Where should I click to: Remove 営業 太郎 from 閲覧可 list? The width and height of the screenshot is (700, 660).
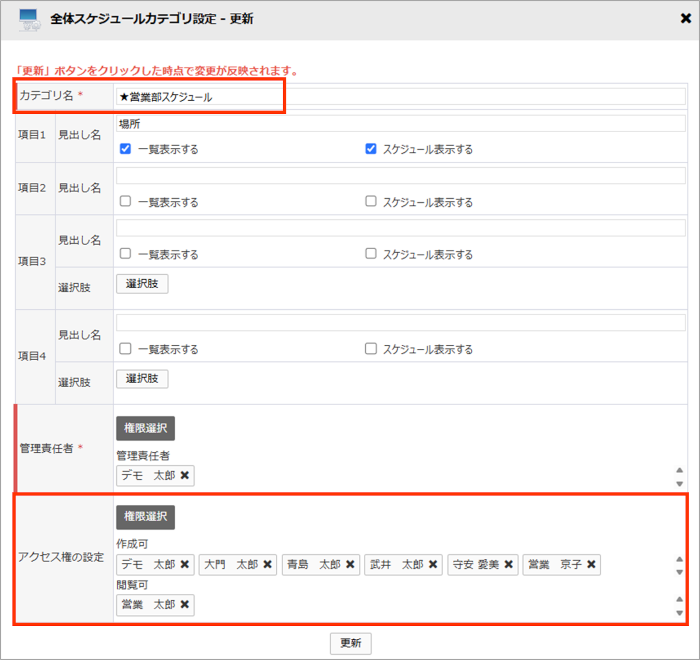185,604
